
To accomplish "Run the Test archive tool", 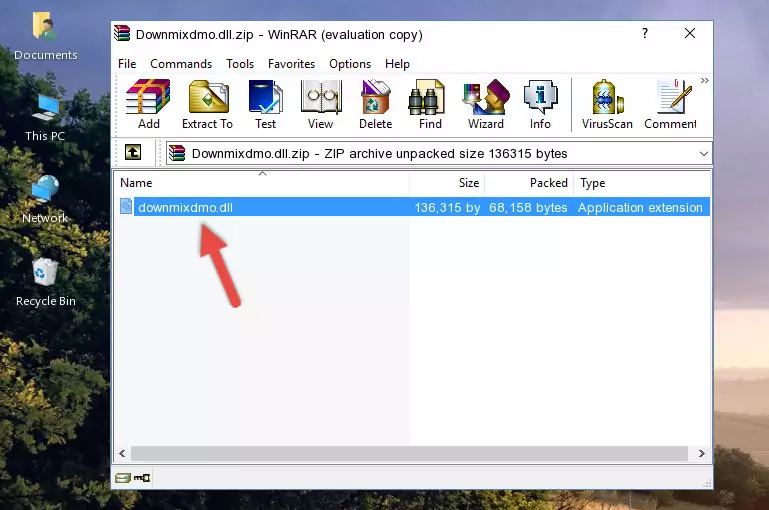I will 265,104.
